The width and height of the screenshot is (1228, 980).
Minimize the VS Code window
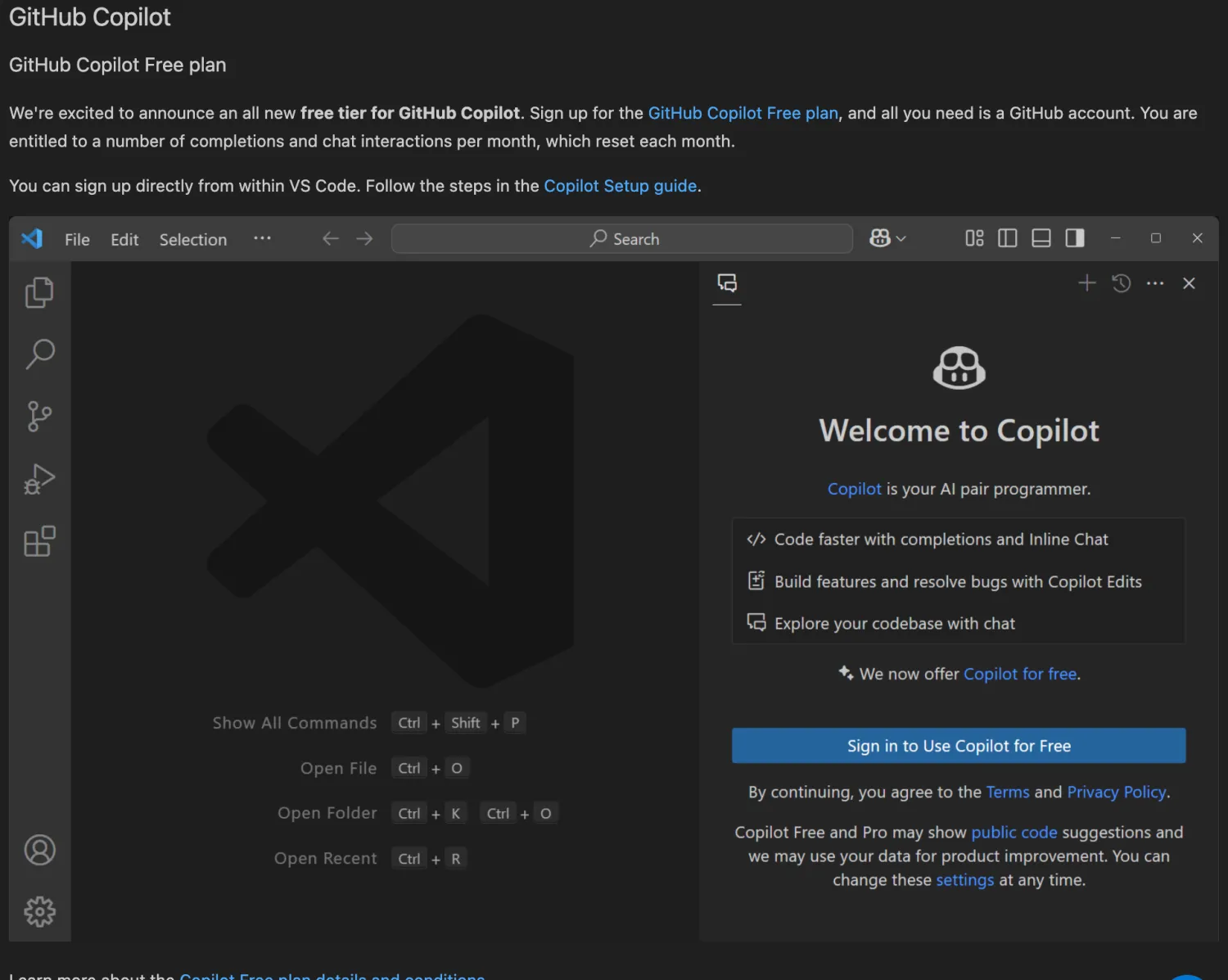(1115, 238)
